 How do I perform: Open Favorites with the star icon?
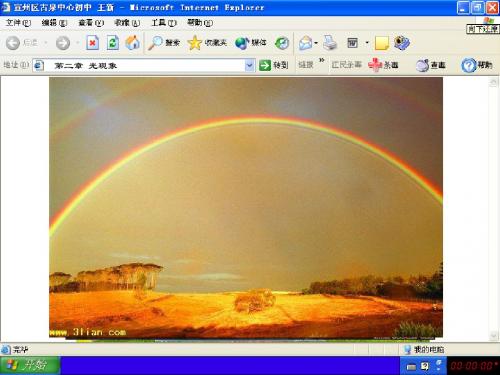pos(195,43)
